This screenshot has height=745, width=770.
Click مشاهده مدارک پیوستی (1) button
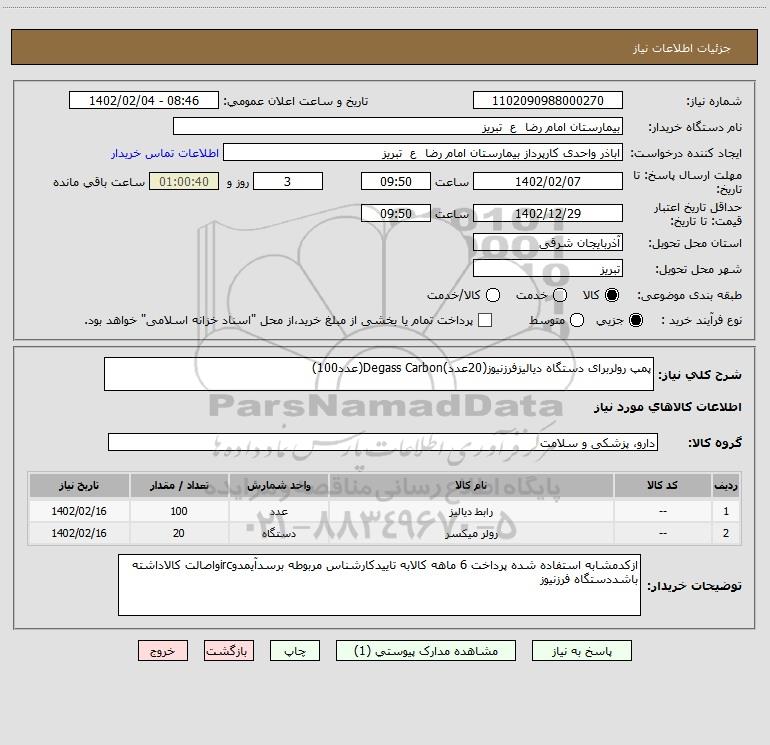pyautogui.click(x=426, y=651)
